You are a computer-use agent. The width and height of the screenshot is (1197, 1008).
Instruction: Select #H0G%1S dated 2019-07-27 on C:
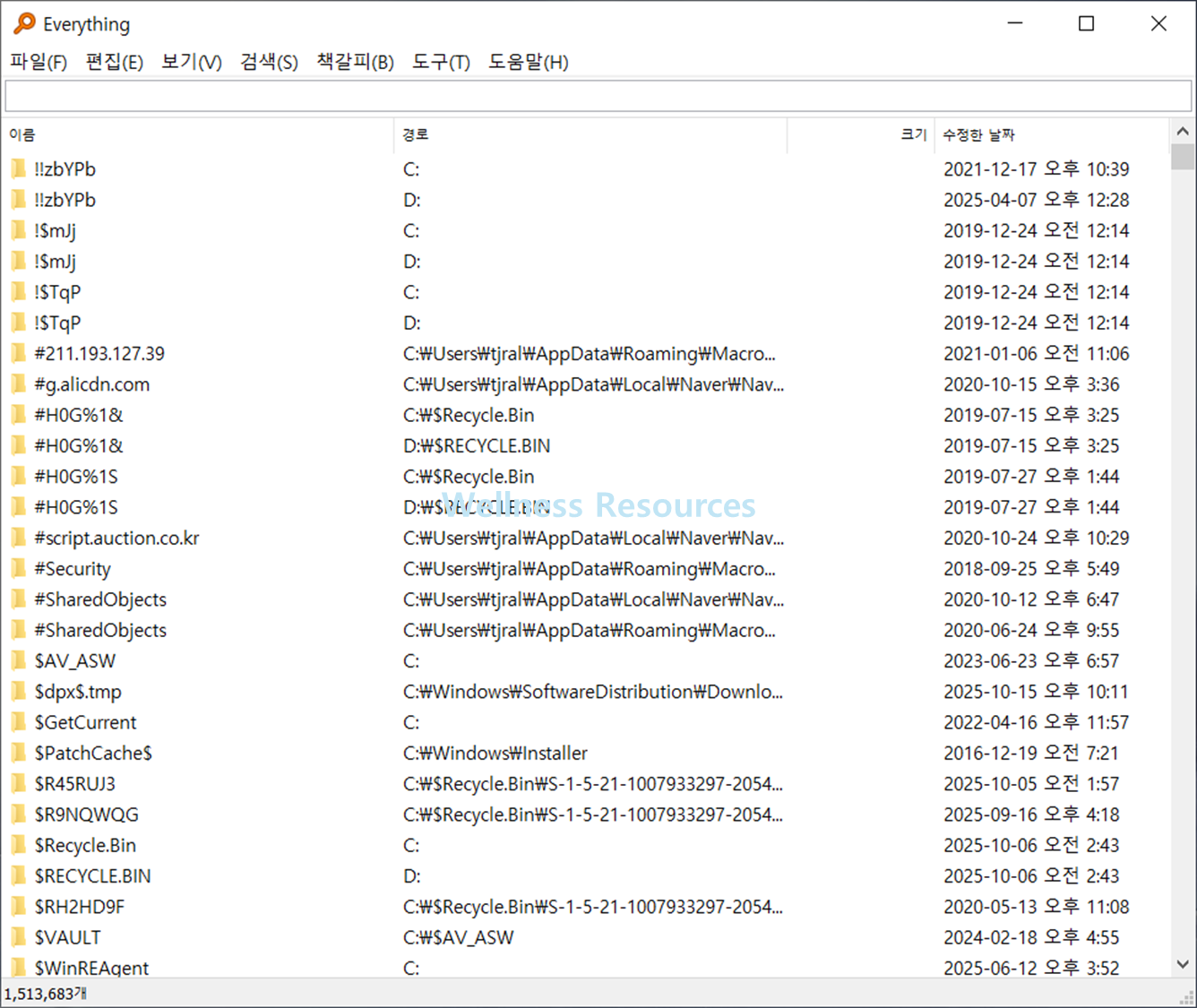[76, 477]
